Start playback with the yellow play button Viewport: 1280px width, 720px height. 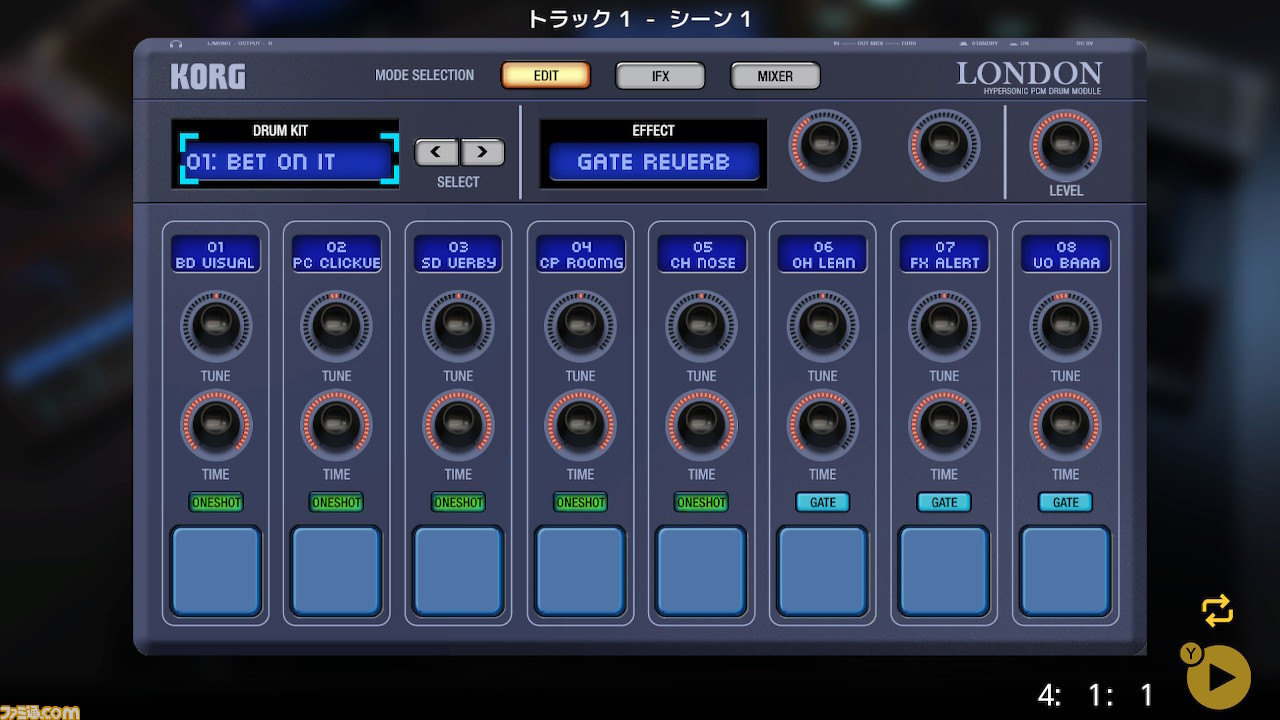coord(1219,677)
